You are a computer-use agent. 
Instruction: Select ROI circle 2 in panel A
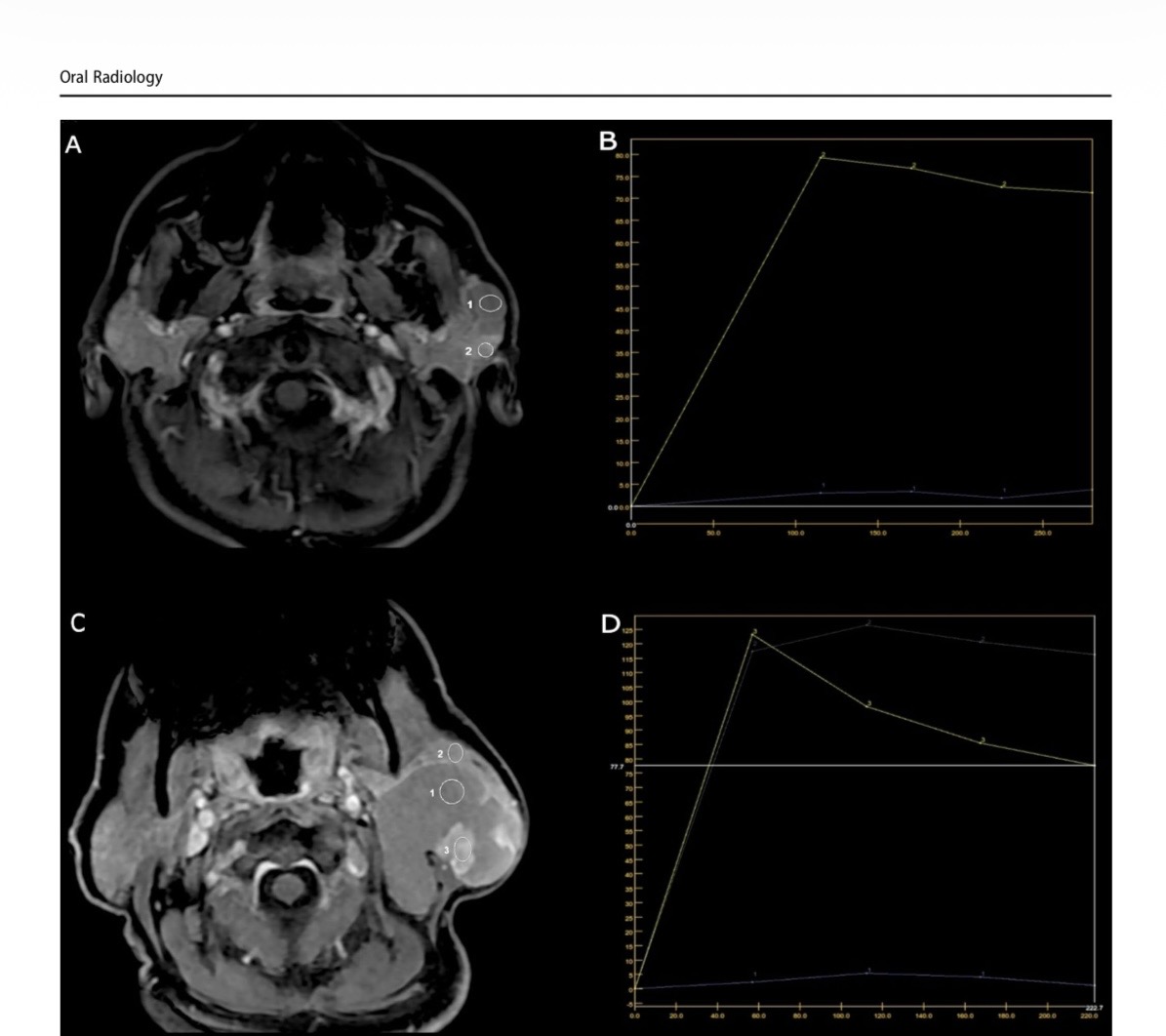tap(486, 349)
